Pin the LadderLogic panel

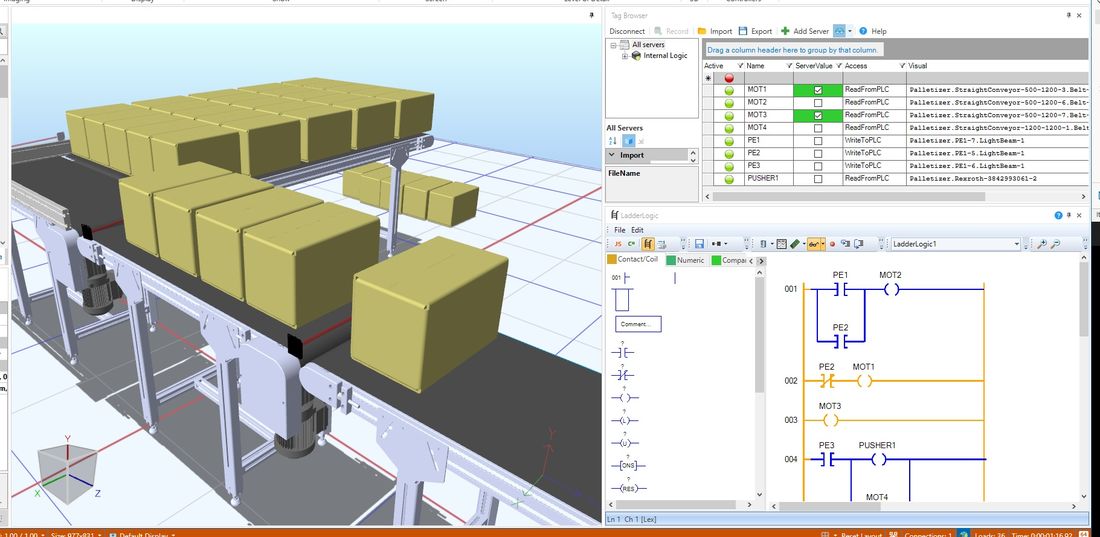(x=1069, y=216)
